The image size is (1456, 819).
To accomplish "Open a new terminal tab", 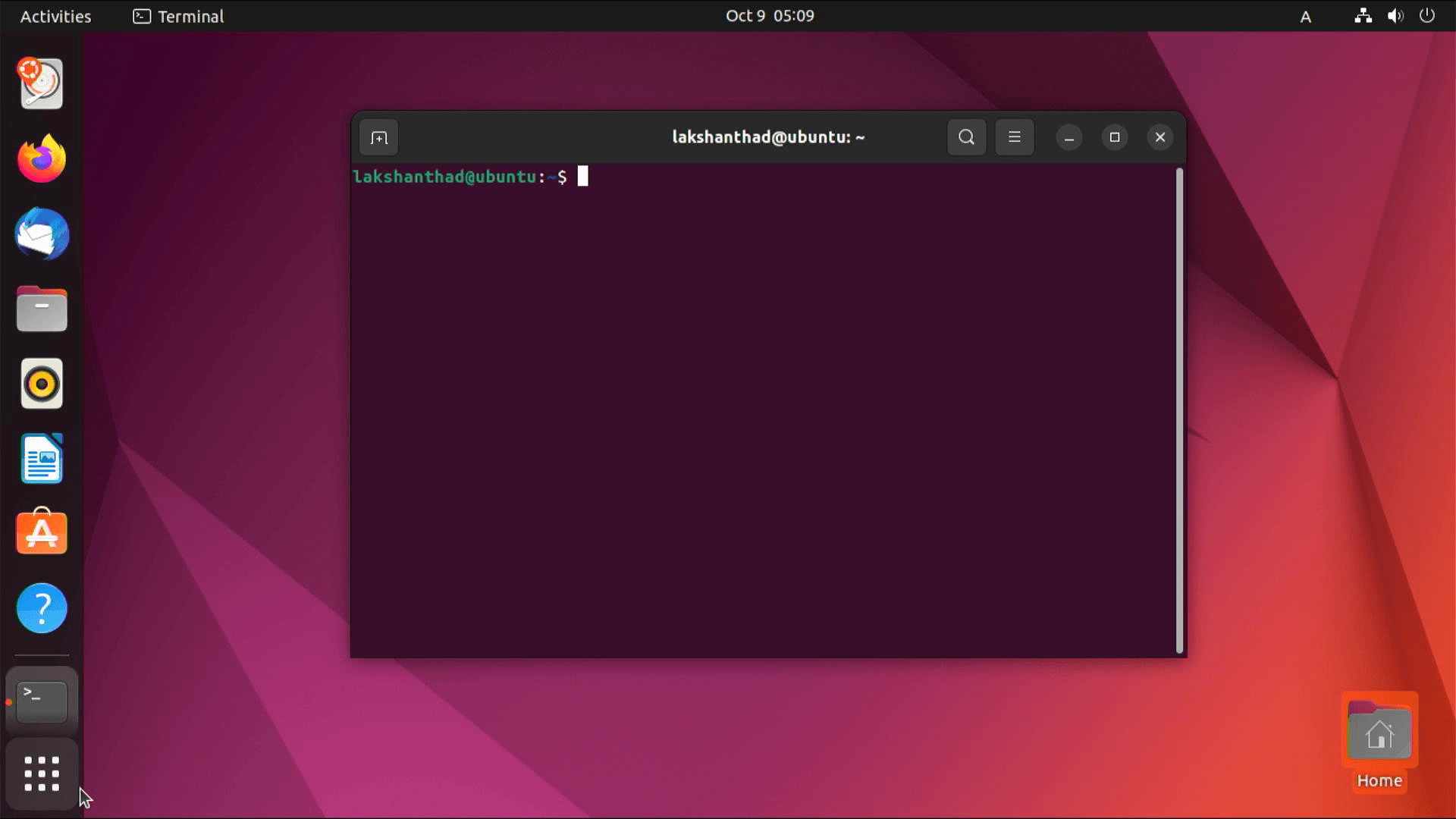I will [x=378, y=137].
